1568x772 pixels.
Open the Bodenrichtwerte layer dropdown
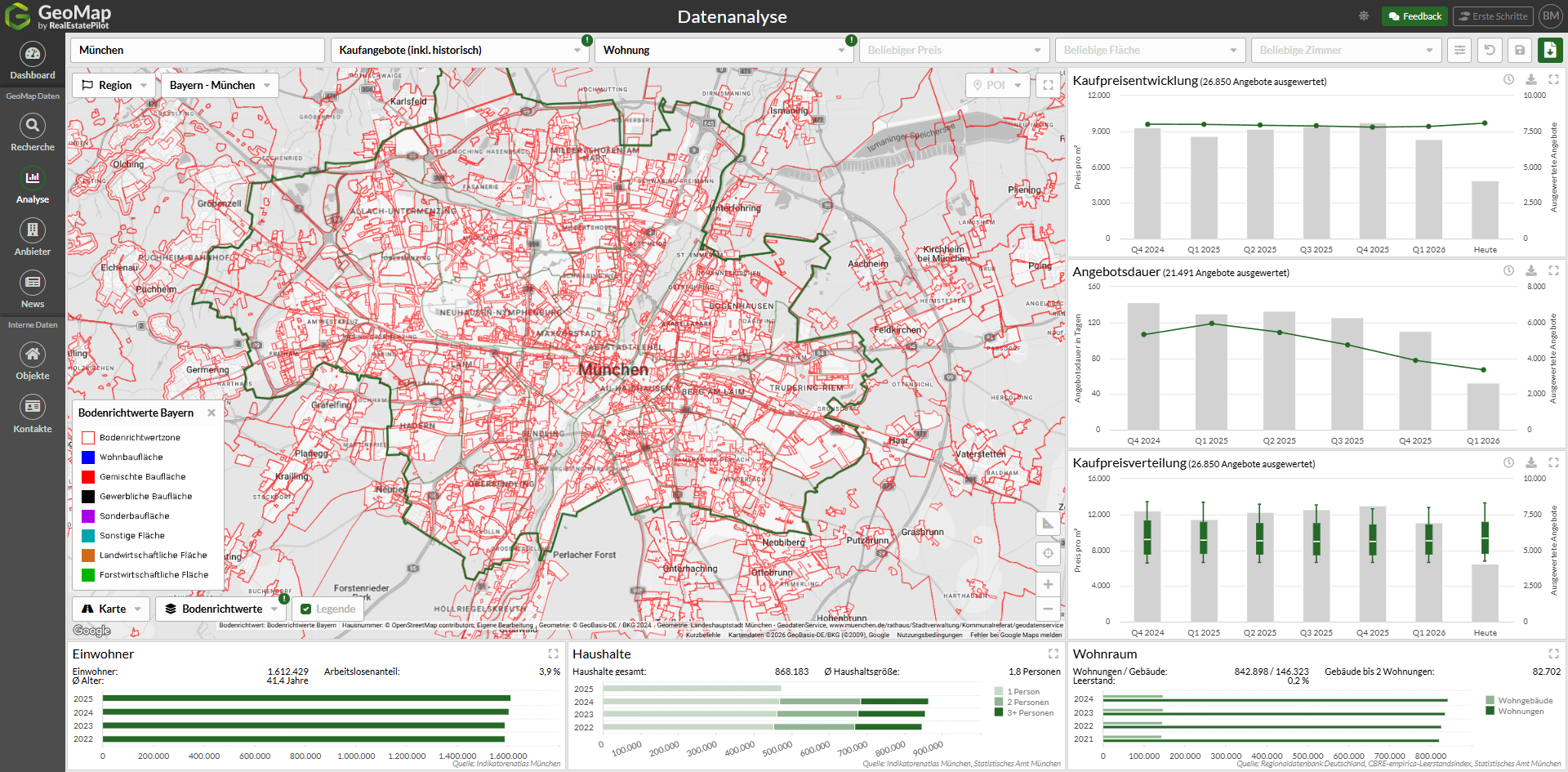[x=221, y=609]
